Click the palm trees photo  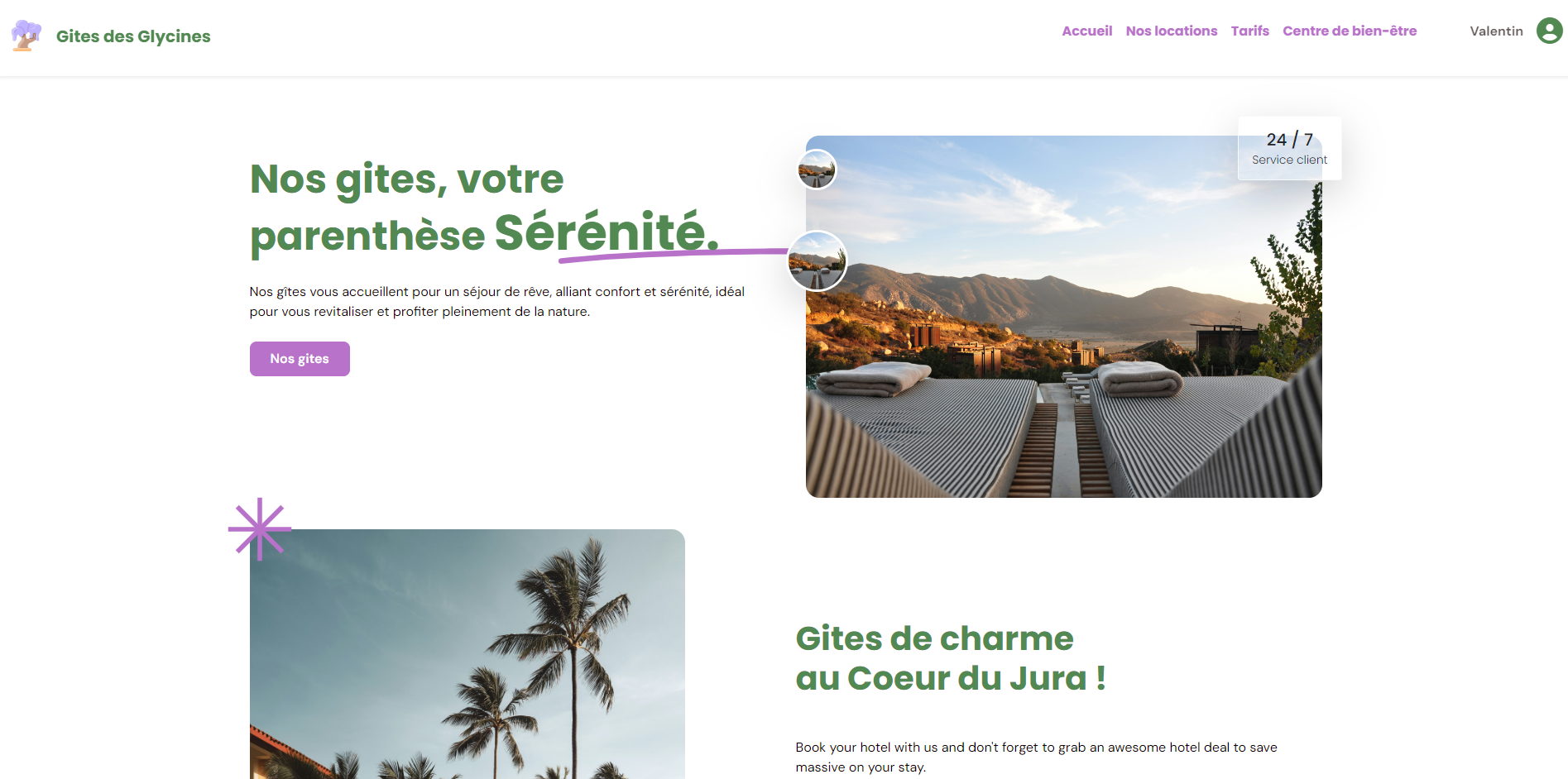[x=468, y=653]
